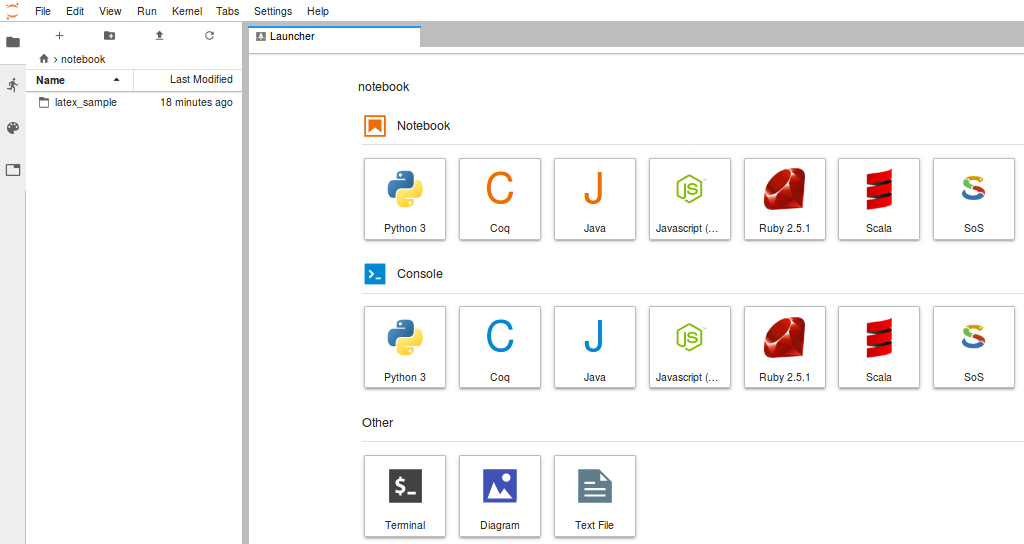1024x544 pixels.
Task: Open a Scala console
Action: click(x=879, y=347)
